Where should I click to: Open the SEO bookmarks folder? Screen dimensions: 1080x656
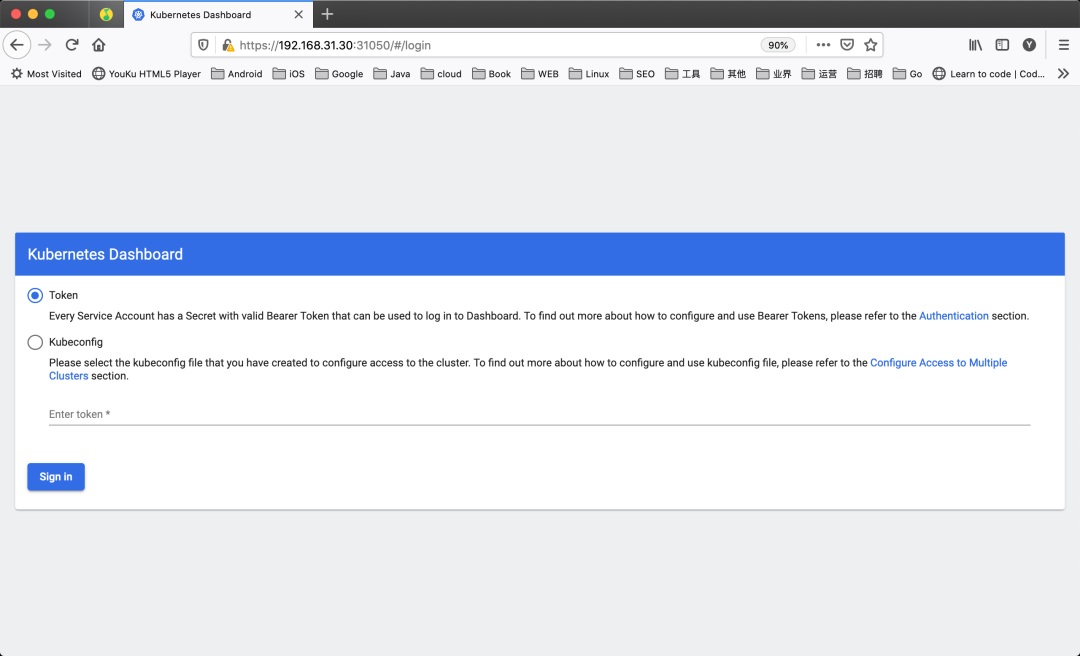click(x=637, y=74)
